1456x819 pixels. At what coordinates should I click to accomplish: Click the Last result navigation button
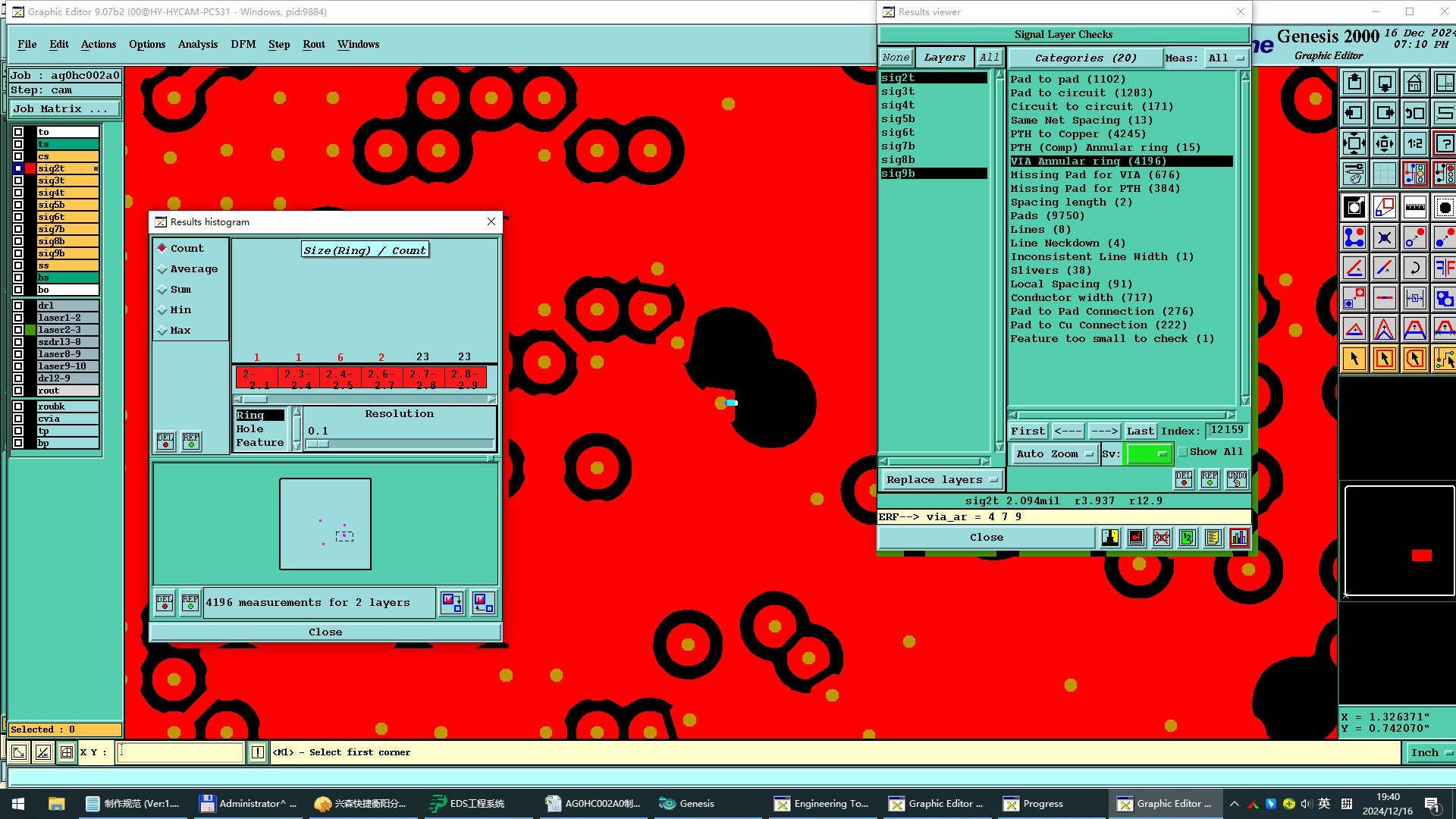(x=1140, y=431)
